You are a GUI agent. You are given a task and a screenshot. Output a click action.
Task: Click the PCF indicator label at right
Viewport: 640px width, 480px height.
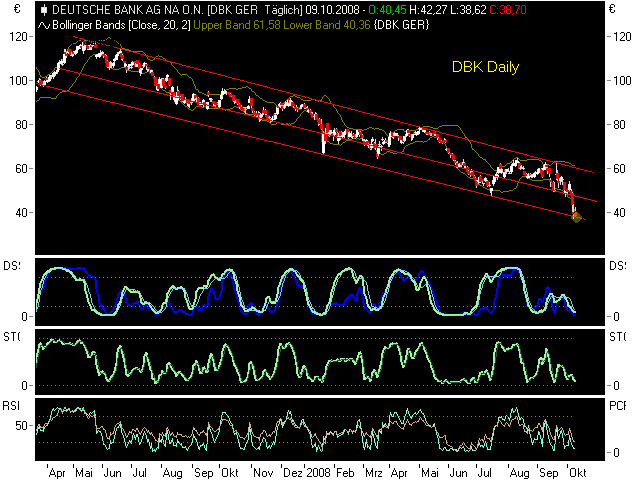(618, 406)
